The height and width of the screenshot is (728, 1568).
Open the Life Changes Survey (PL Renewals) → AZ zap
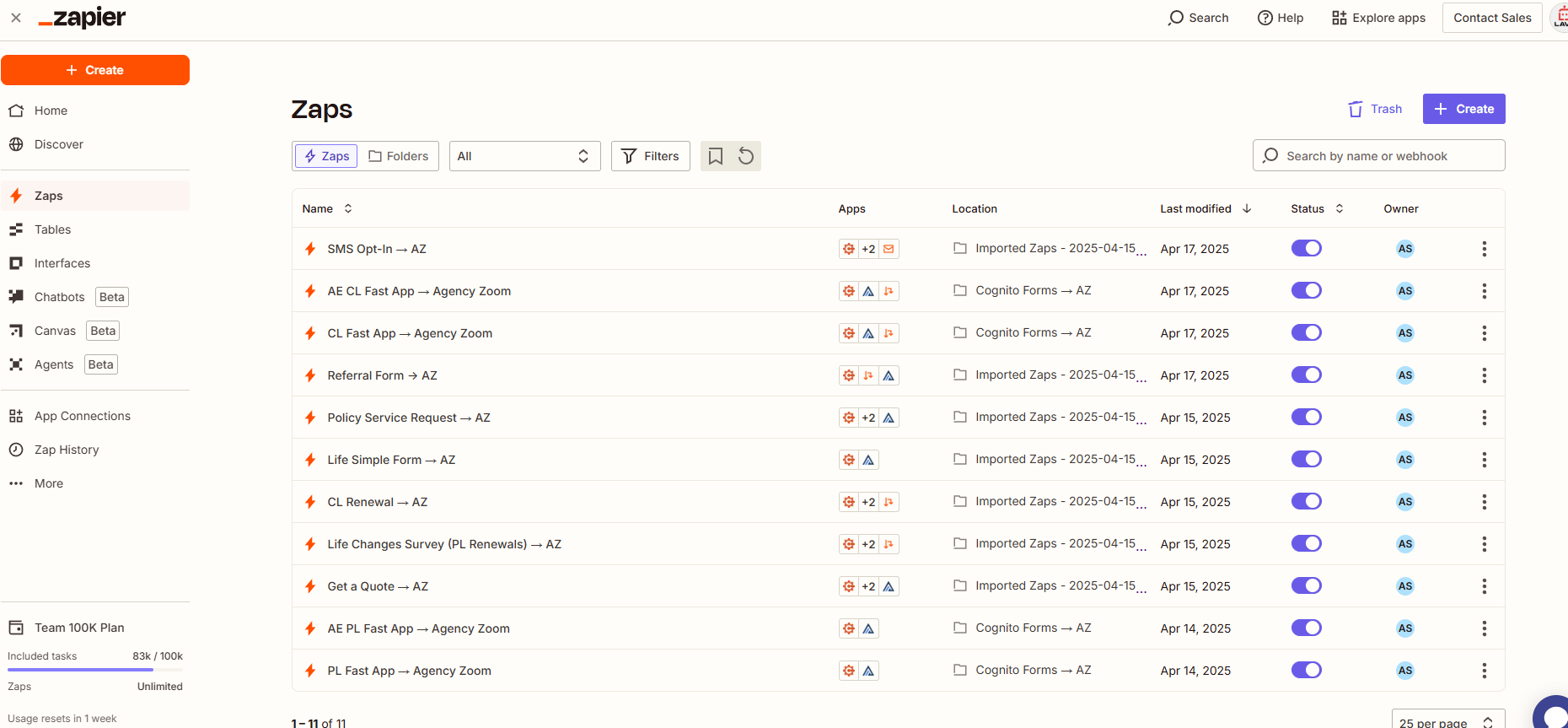click(x=444, y=544)
